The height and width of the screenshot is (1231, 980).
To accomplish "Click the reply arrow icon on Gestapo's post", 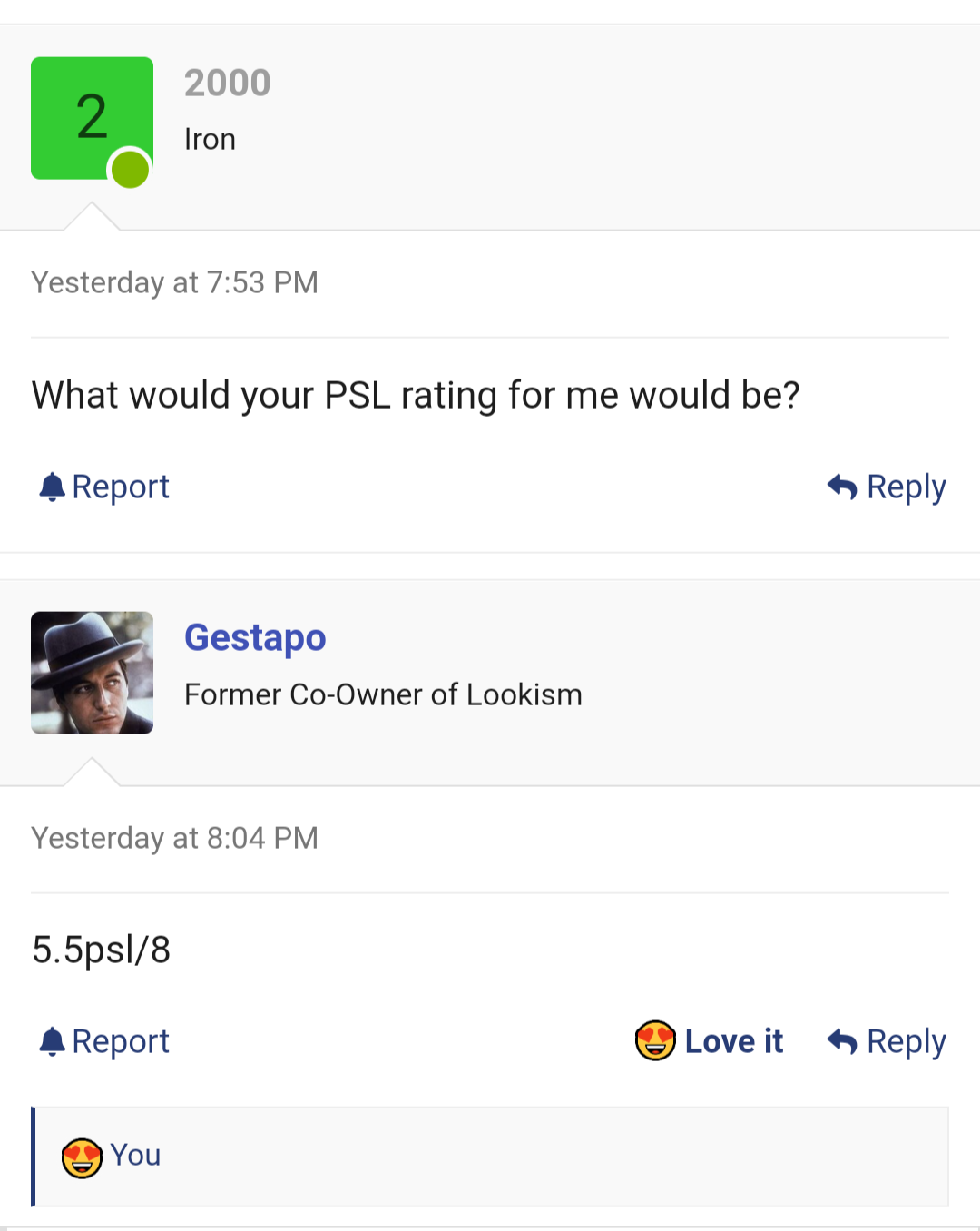I will pos(842,1042).
